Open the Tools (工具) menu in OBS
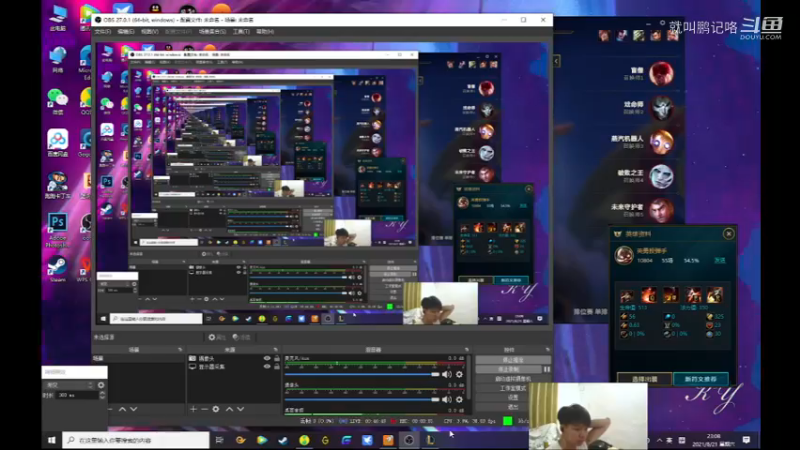The width and height of the screenshot is (800, 450). (x=241, y=32)
